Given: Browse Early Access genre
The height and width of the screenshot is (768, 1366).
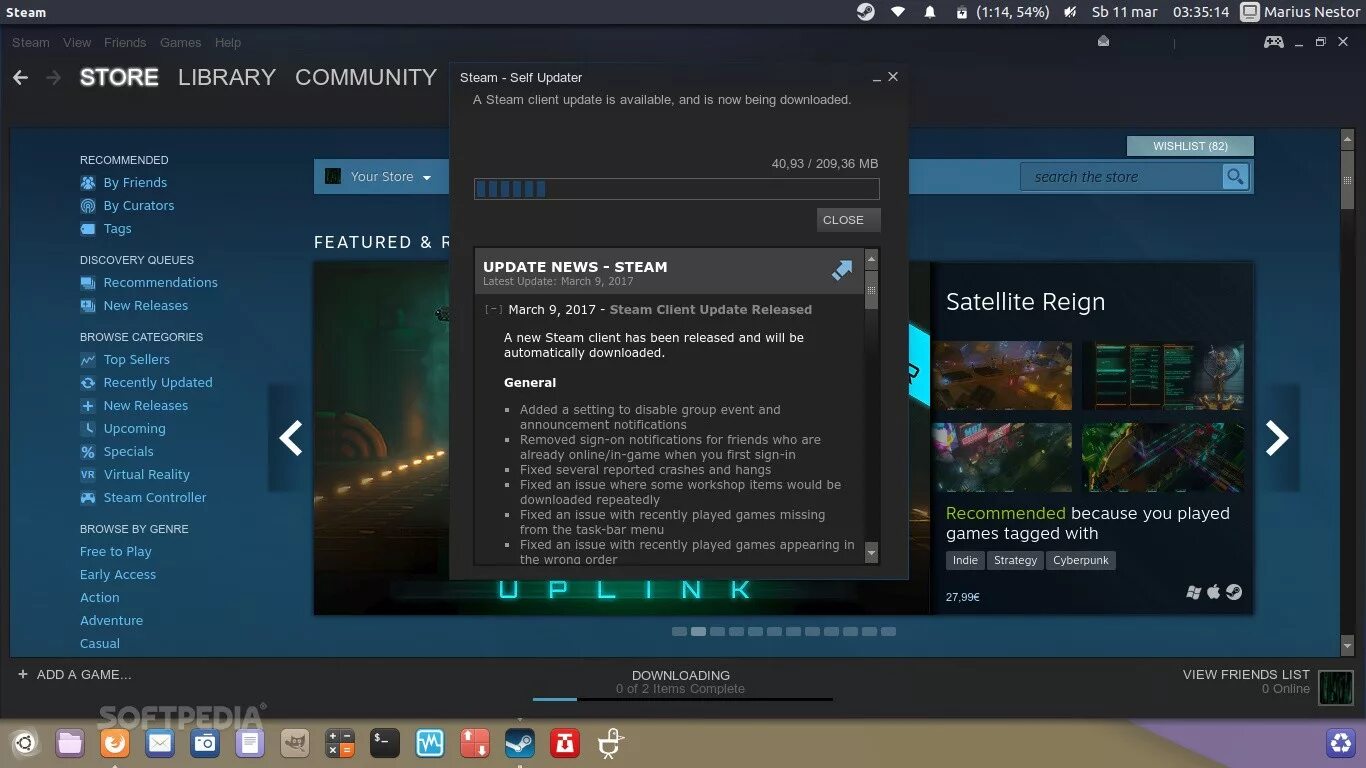Looking at the screenshot, I should [x=118, y=575].
